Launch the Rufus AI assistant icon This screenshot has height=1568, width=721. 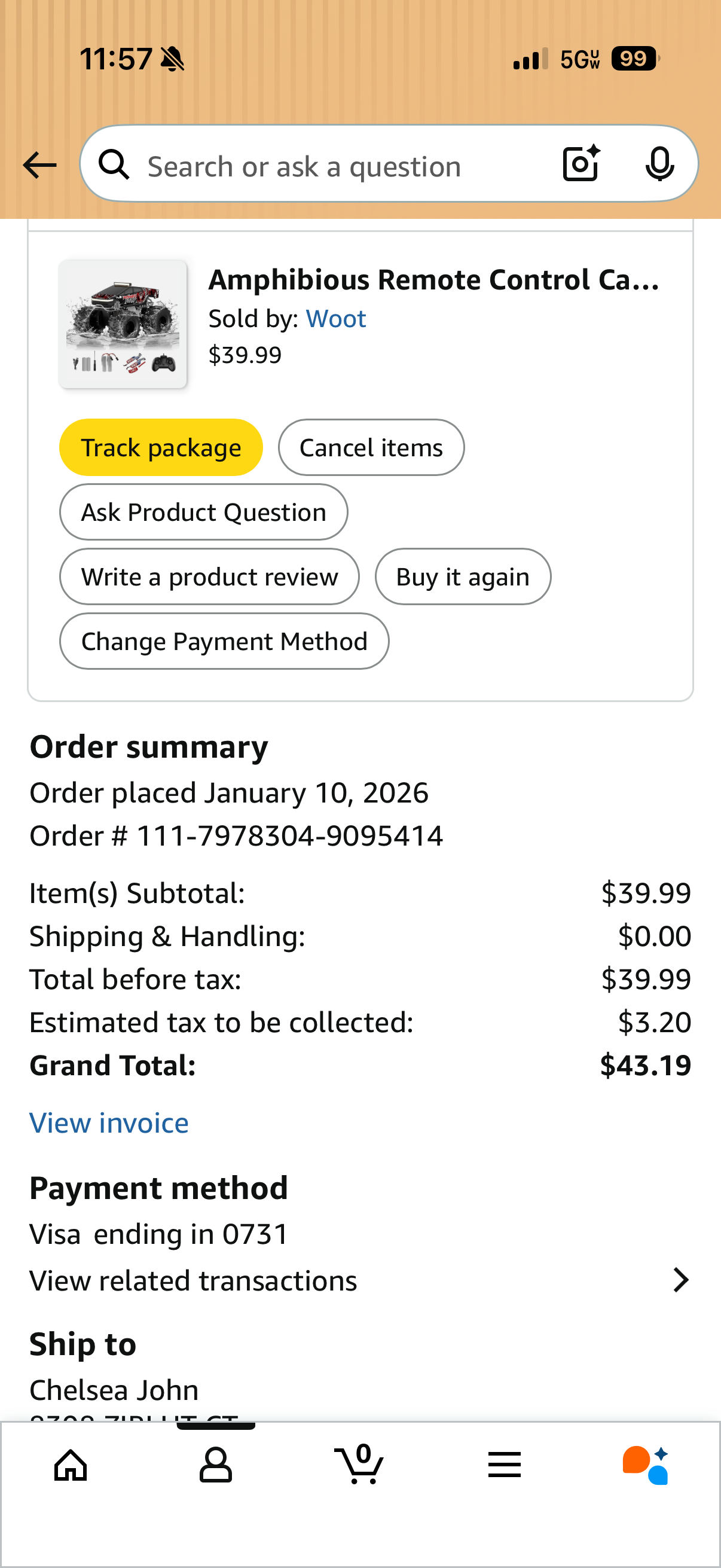point(645,1465)
